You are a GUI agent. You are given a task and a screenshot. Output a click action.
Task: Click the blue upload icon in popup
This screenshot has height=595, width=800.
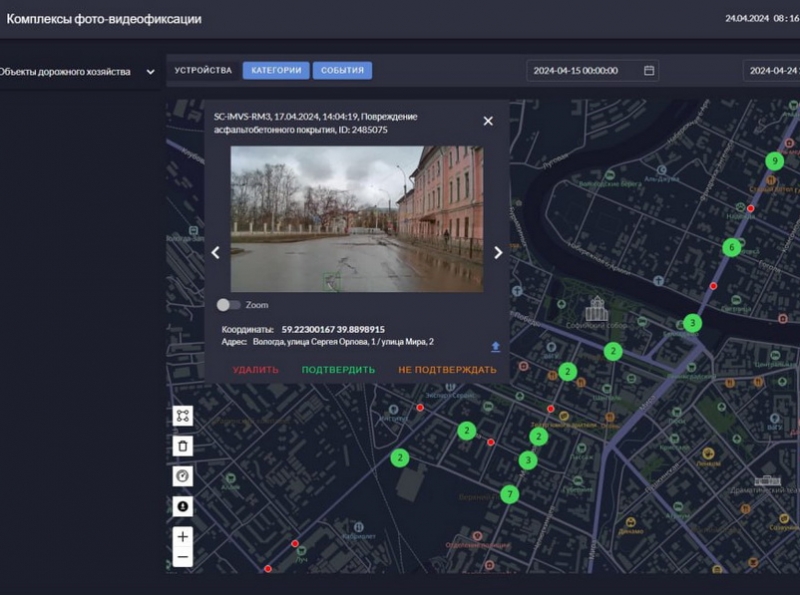pos(494,347)
